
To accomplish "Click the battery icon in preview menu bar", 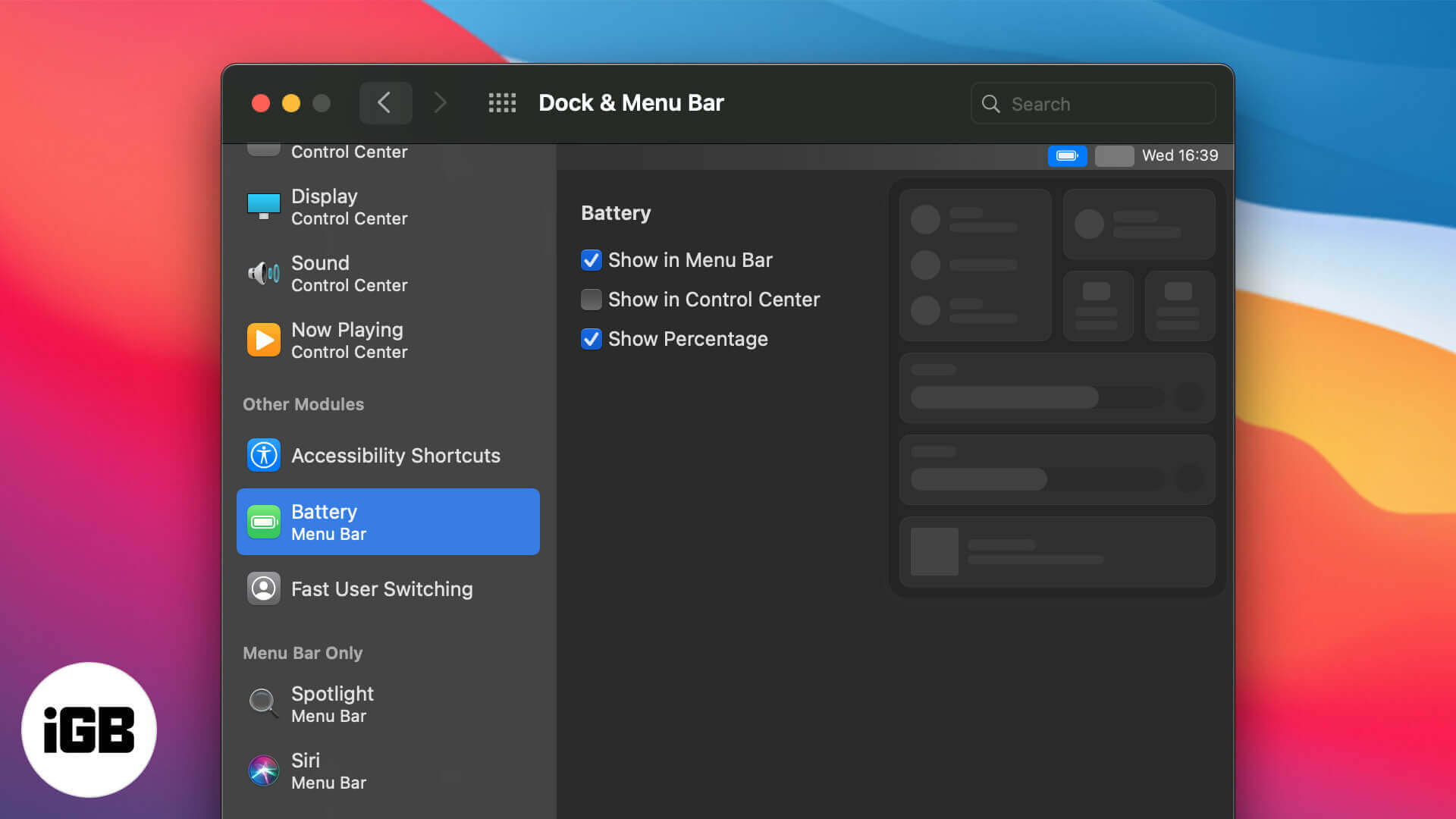I will point(1067,155).
